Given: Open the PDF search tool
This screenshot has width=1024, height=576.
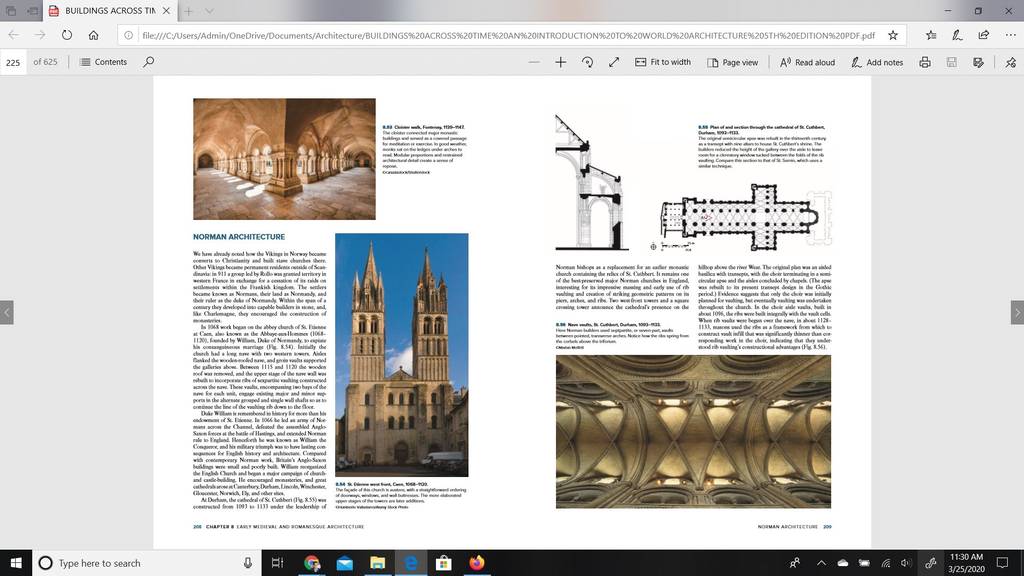Looking at the screenshot, I should click(x=149, y=62).
